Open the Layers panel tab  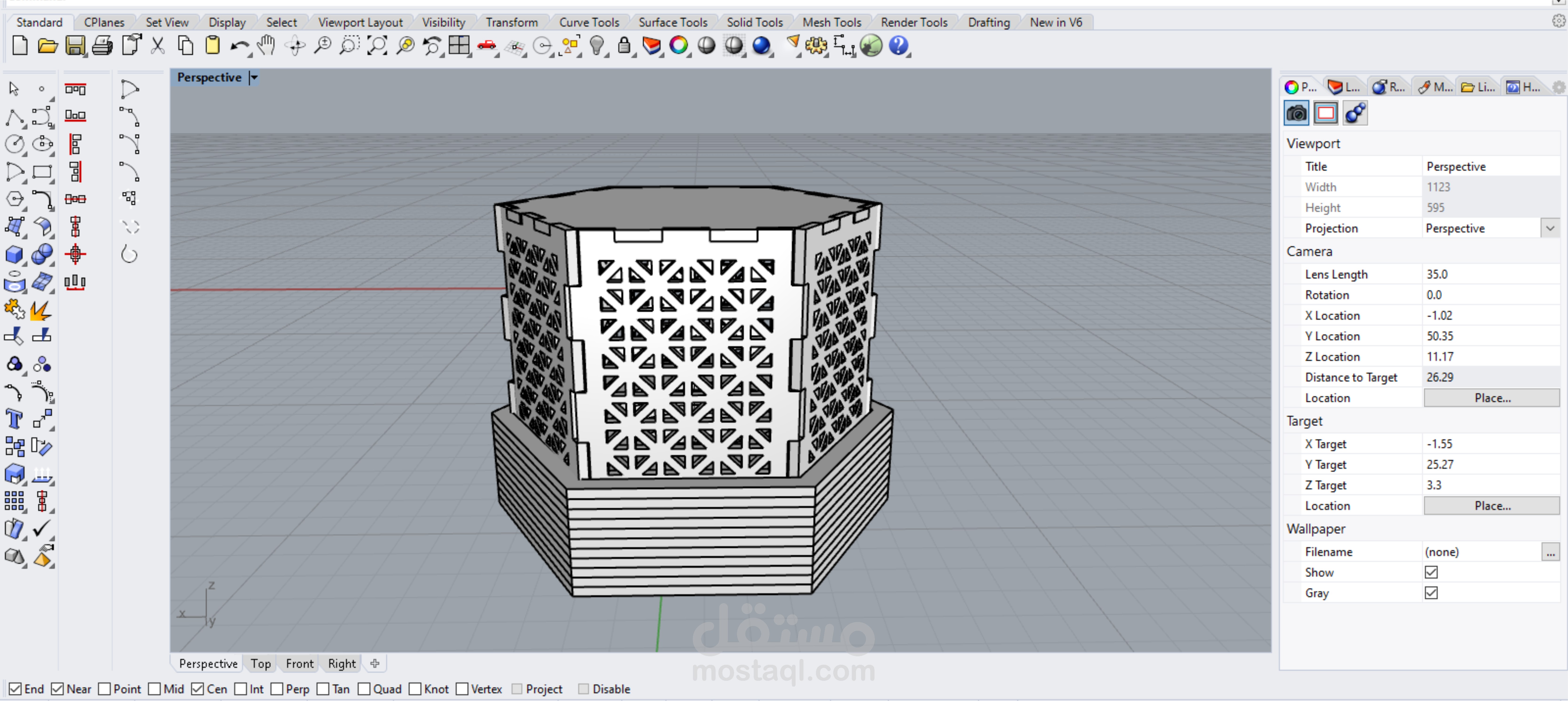coord(1343,87)
